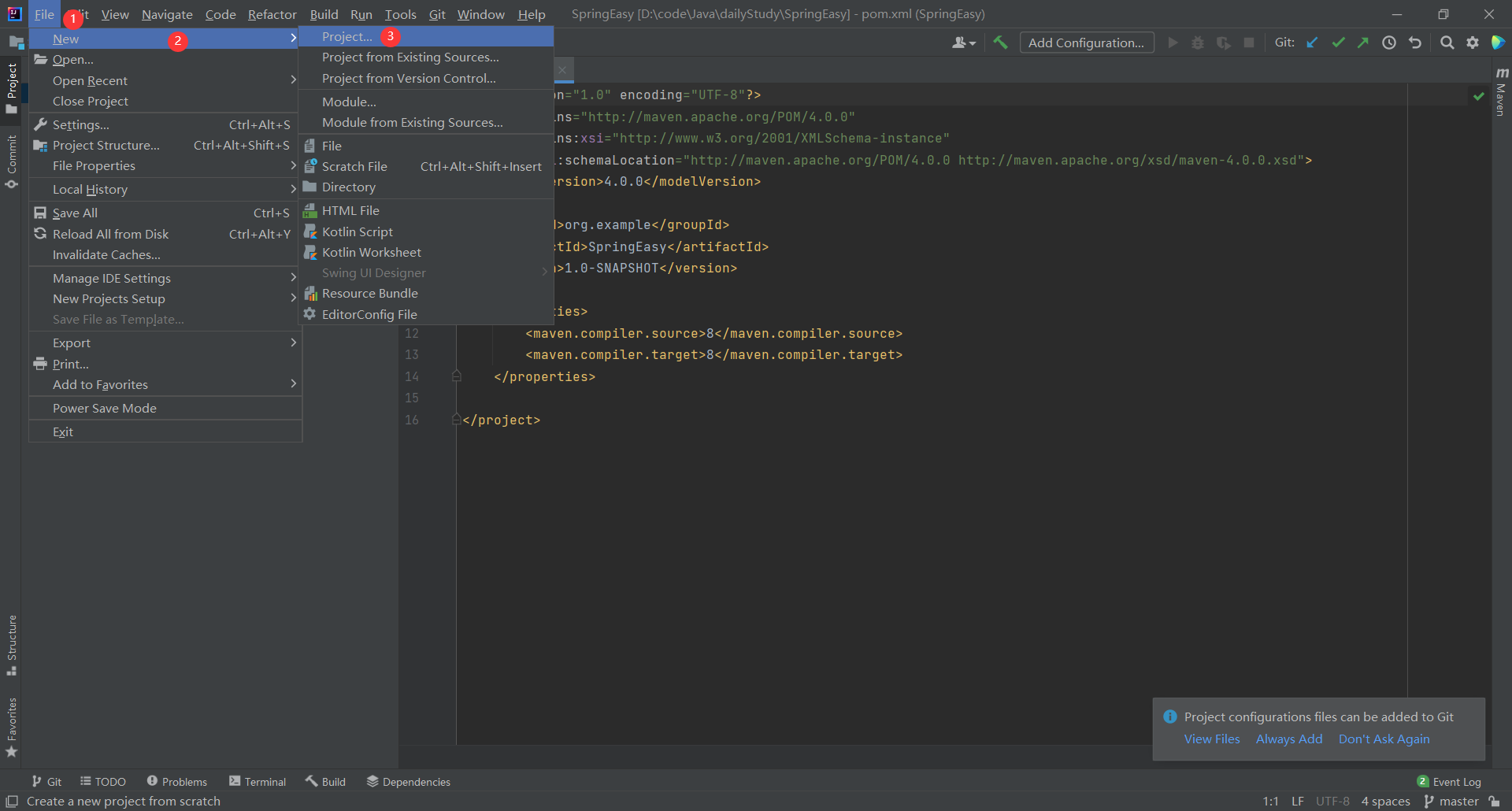Expand the Open Recent submenu
Image resolution: width=1512 pixels, height=811 pixels.
(165, 80)
